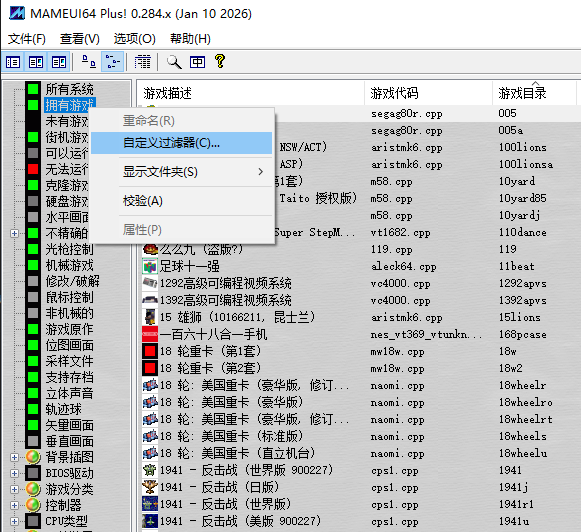Open the 显示文件夹(S) submenu
The image size is (581, 532).
coord(182,172)
